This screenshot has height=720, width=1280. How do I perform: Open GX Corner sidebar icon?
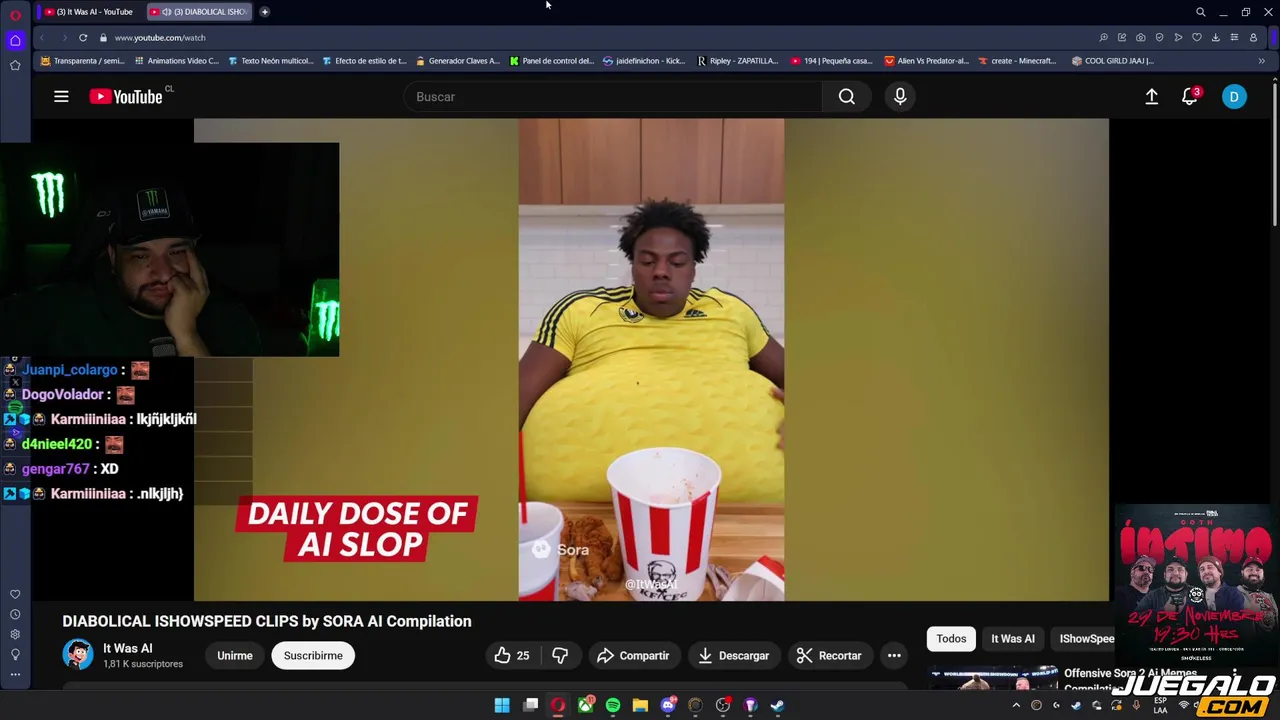(x=15, y=40)
